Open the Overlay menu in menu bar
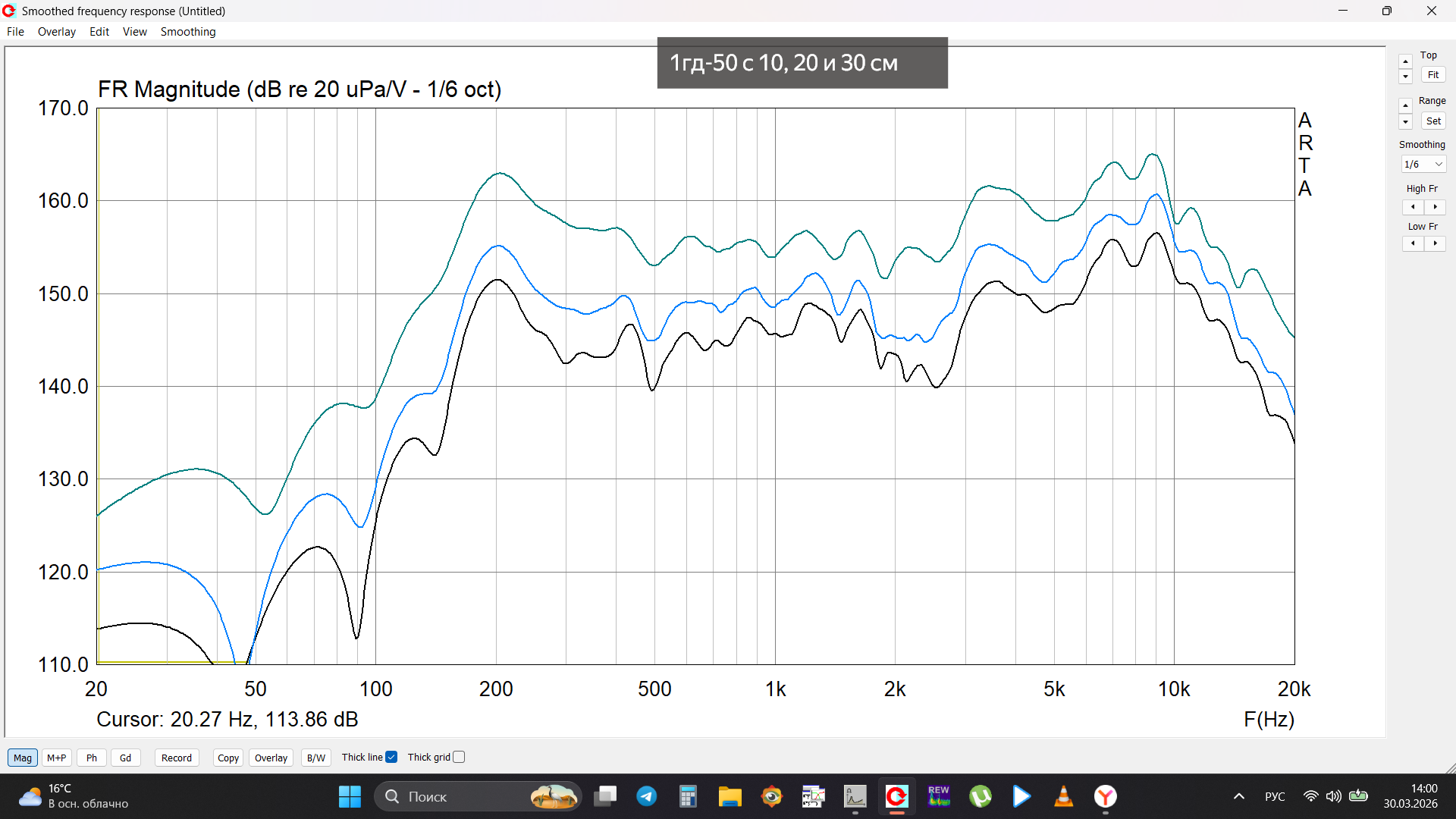The width and height of the screenshot is (1456, 819). [56, 32]
